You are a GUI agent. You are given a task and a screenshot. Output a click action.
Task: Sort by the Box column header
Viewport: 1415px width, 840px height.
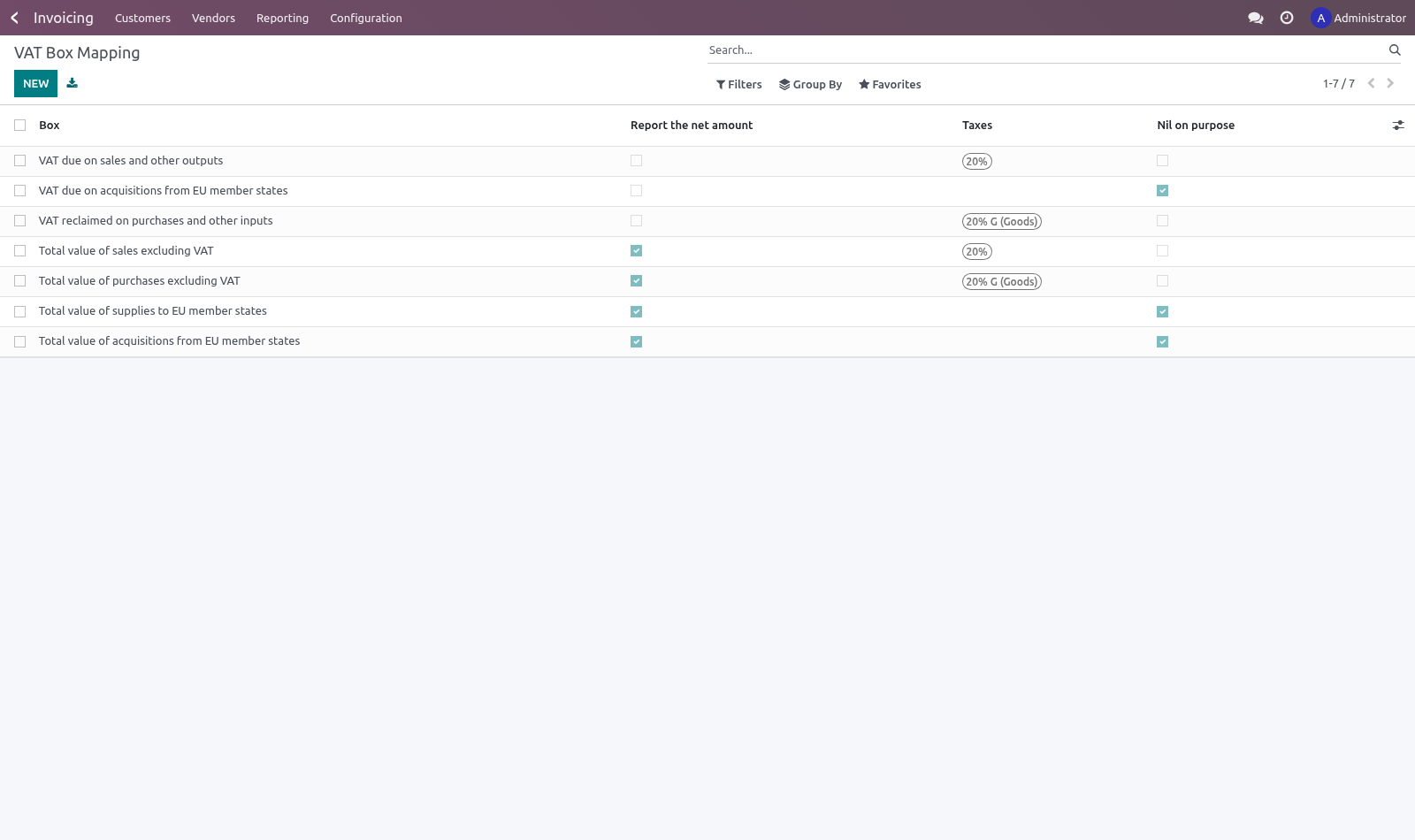click(50, 126)
